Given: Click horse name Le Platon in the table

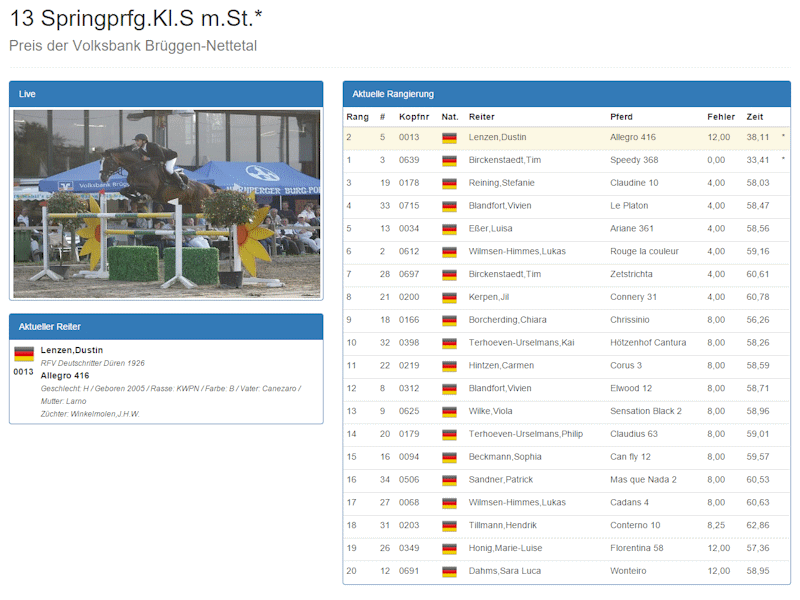Looking at the screenshot, I should pos(629,206).
